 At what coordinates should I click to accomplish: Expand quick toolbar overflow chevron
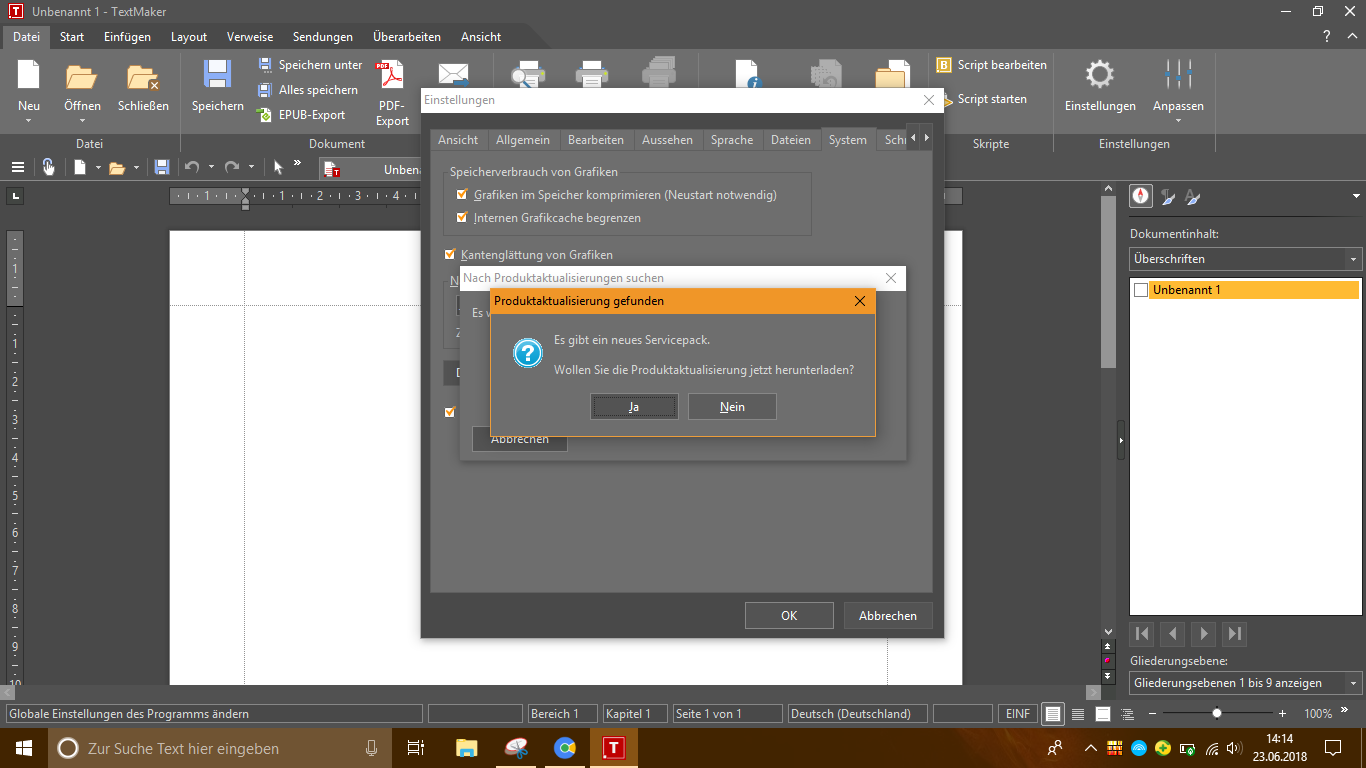(x=297, y=163)
